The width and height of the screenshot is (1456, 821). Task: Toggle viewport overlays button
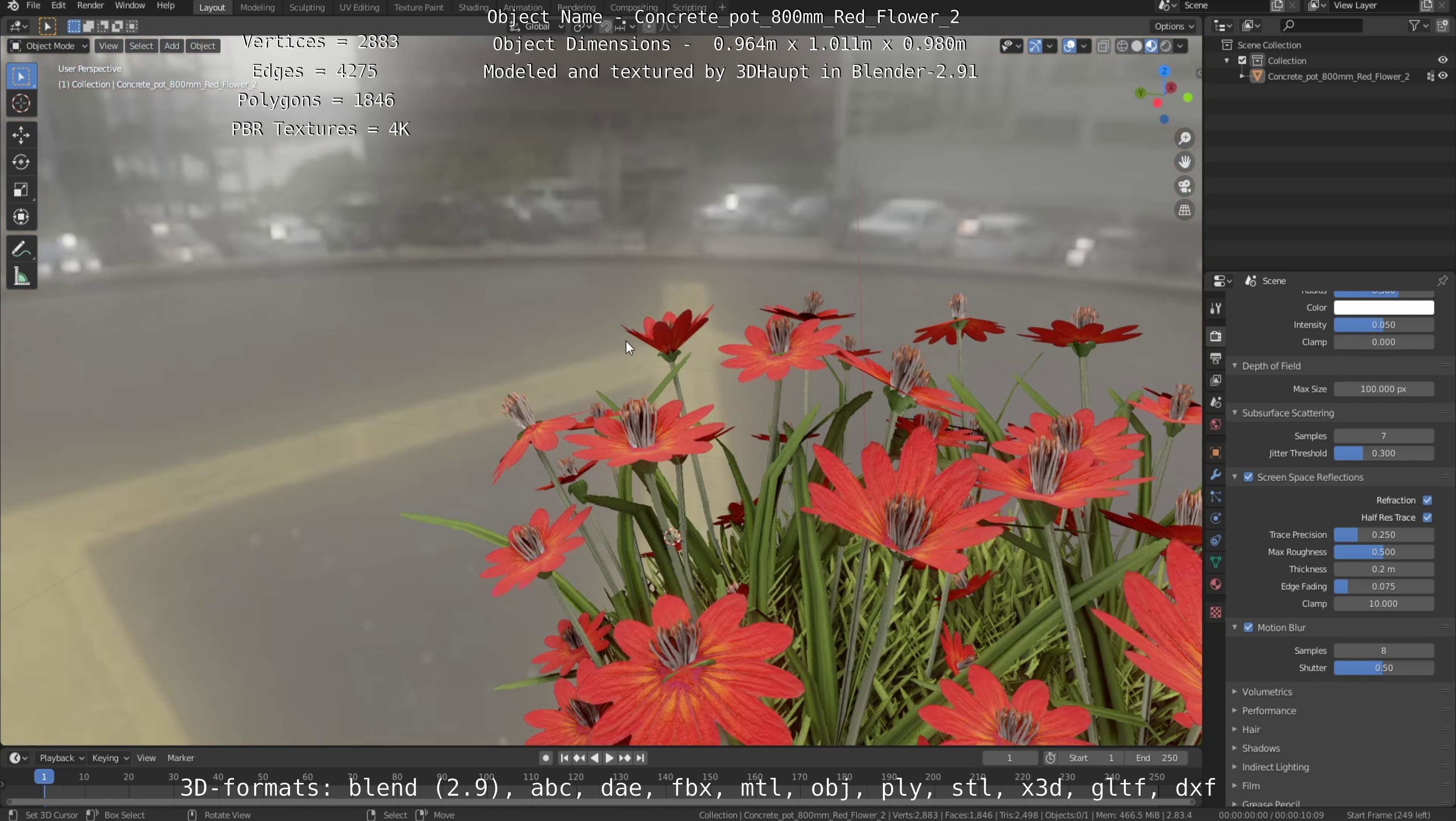[1069, 46]
